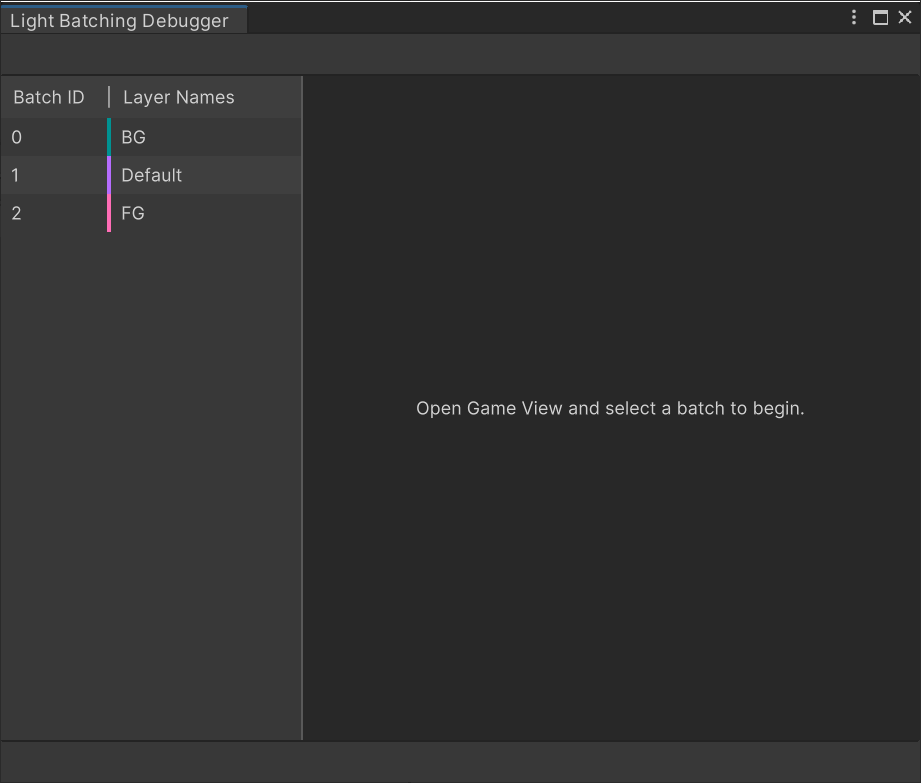Open the Light Batching Debugger window menu

853,17
